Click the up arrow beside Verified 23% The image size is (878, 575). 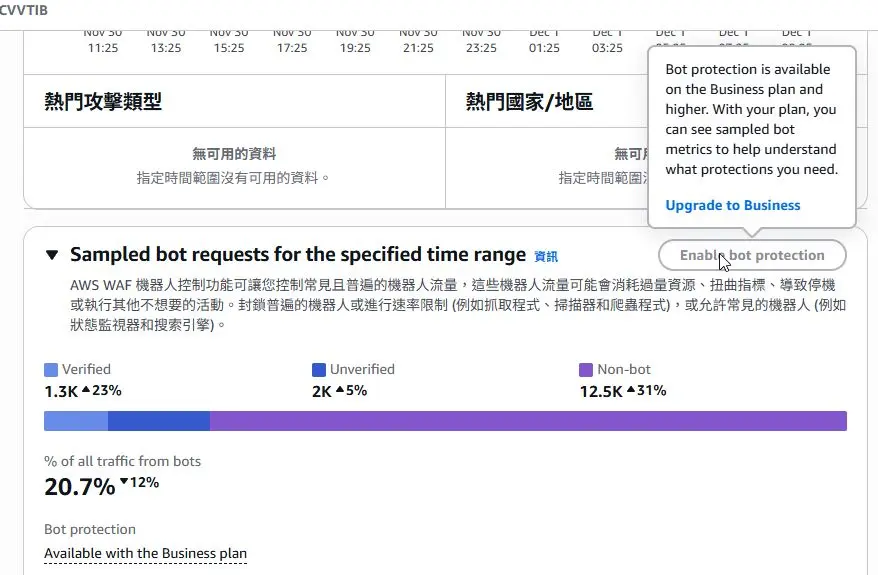point(87,391)
